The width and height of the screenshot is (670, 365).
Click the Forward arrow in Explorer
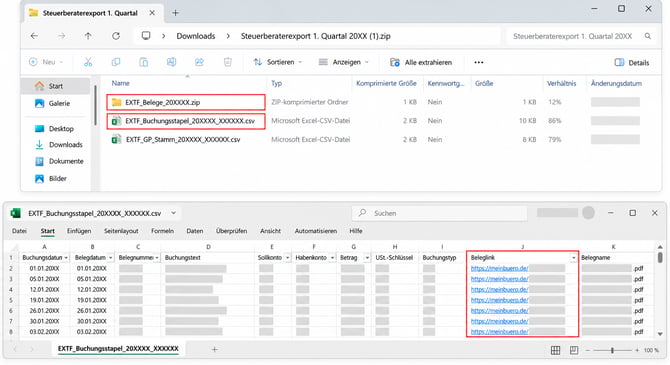point(62,36)
